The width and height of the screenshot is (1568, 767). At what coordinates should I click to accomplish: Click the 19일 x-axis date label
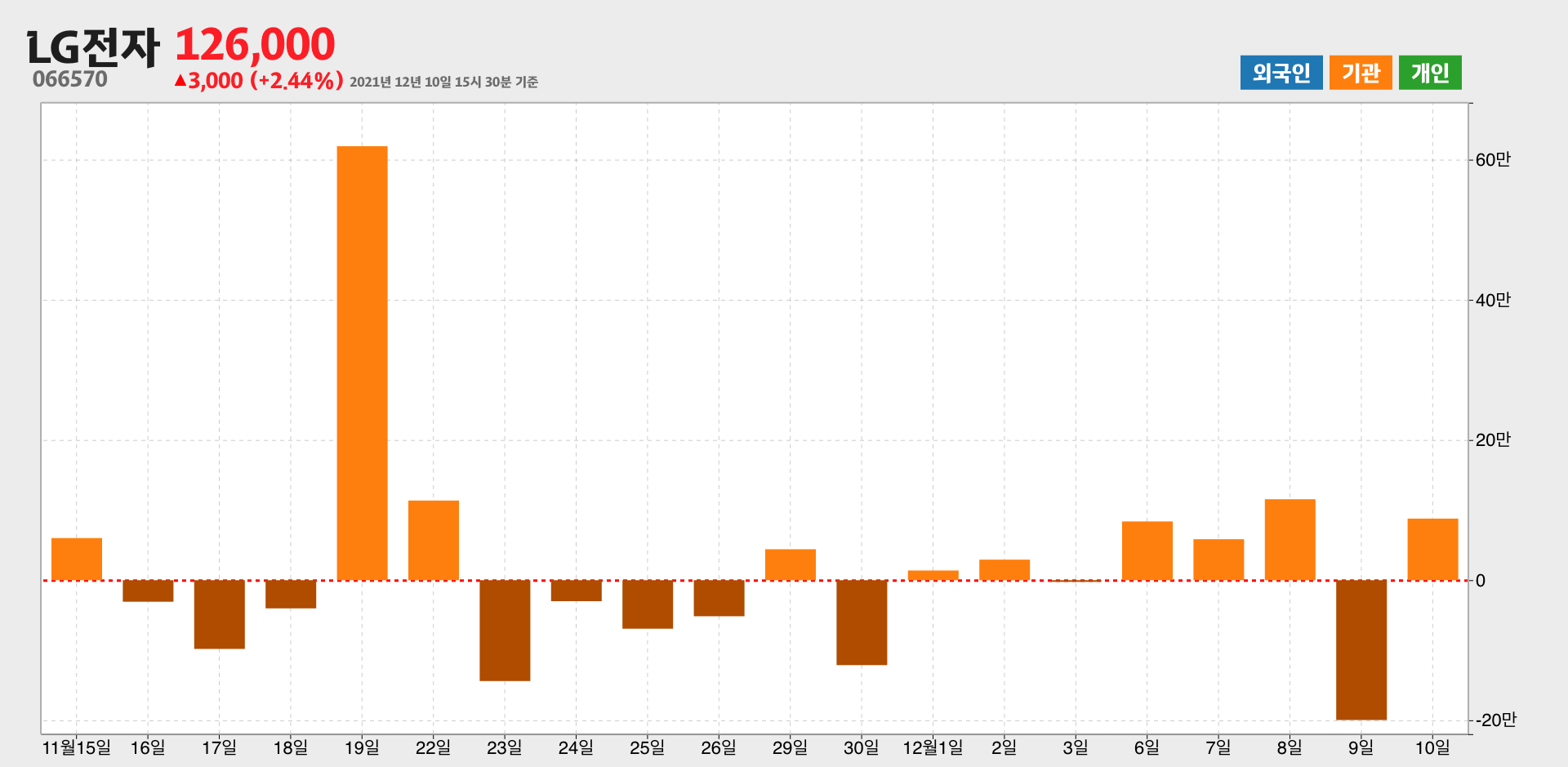(362, 747)
